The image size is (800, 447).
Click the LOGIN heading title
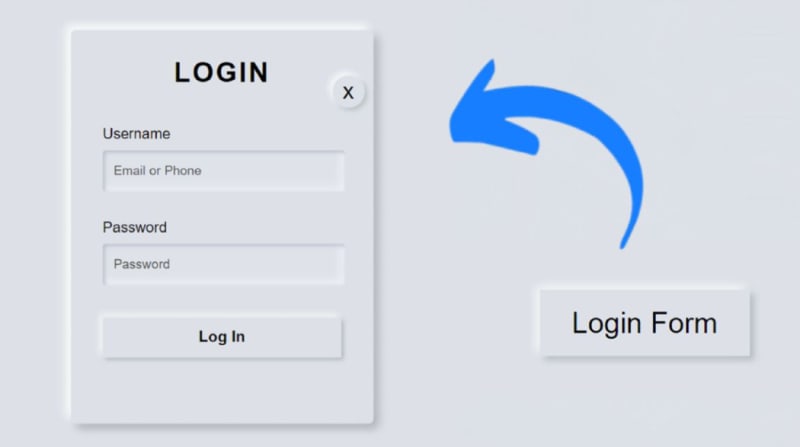coord(221,72)
